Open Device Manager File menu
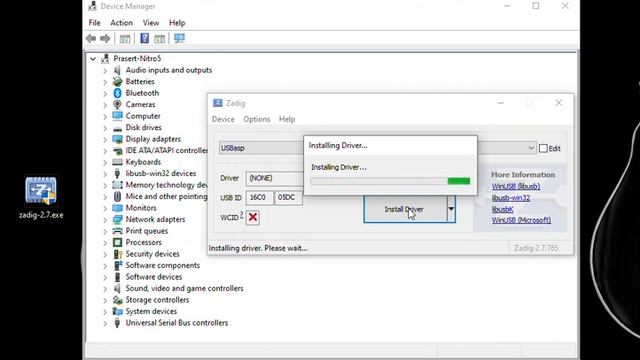The image size is (640, 360). pyautogui.click(x=94, y=23)
